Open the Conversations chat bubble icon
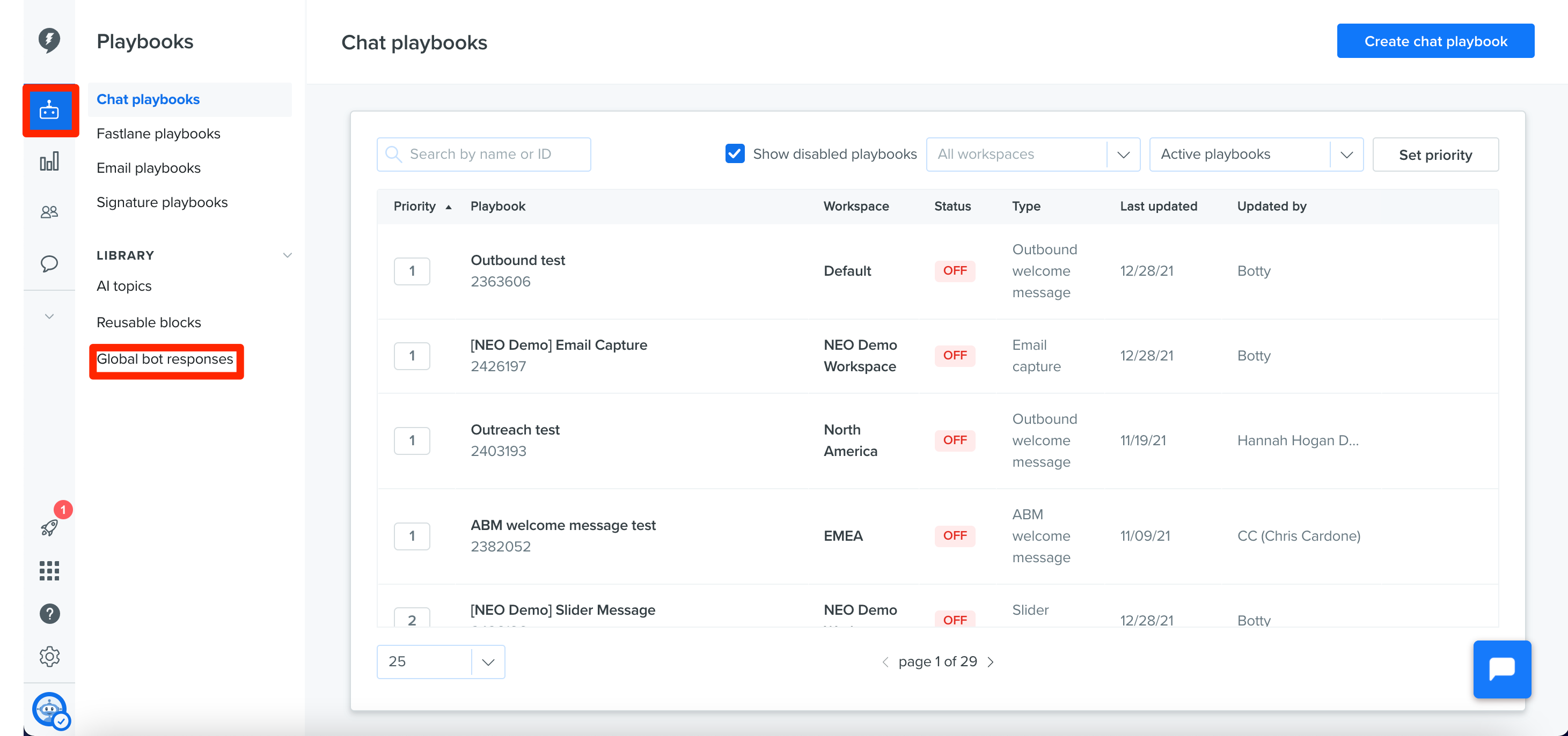 [49, 263]
